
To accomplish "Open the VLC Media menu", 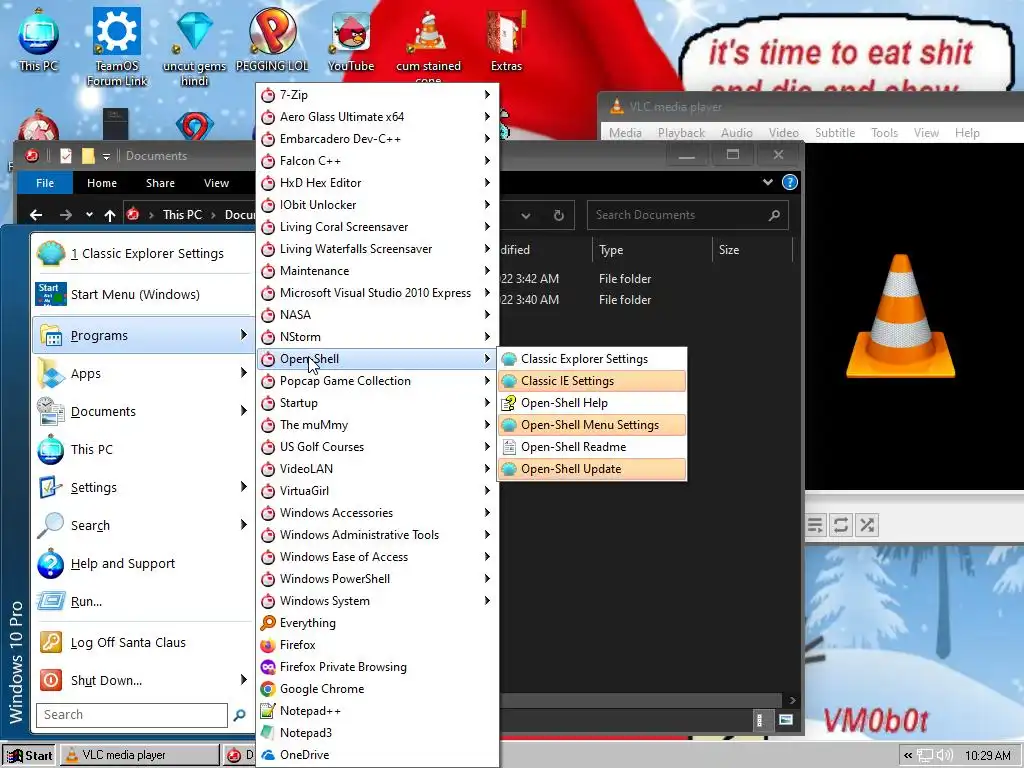I will point(625,133).
